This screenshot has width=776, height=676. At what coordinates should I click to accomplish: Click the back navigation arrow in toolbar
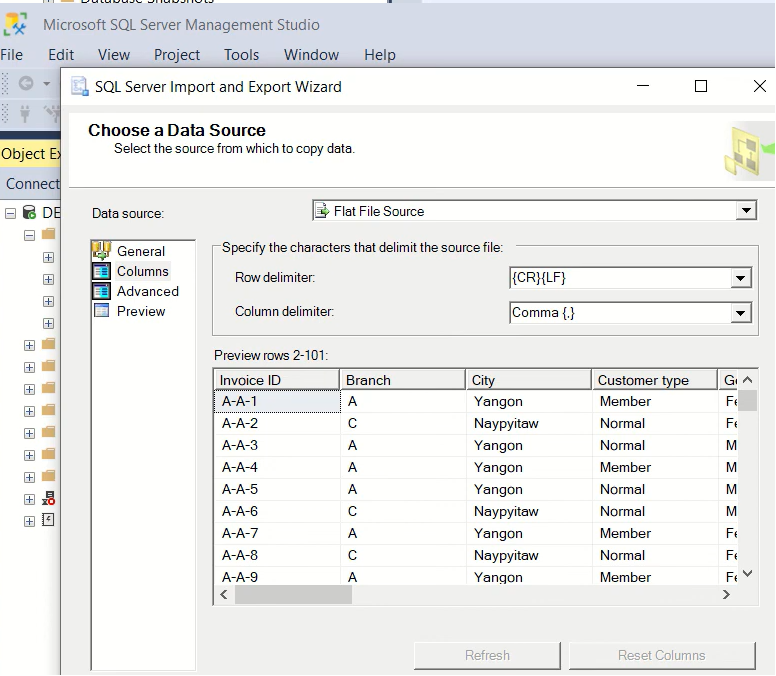tap(26, 84)
